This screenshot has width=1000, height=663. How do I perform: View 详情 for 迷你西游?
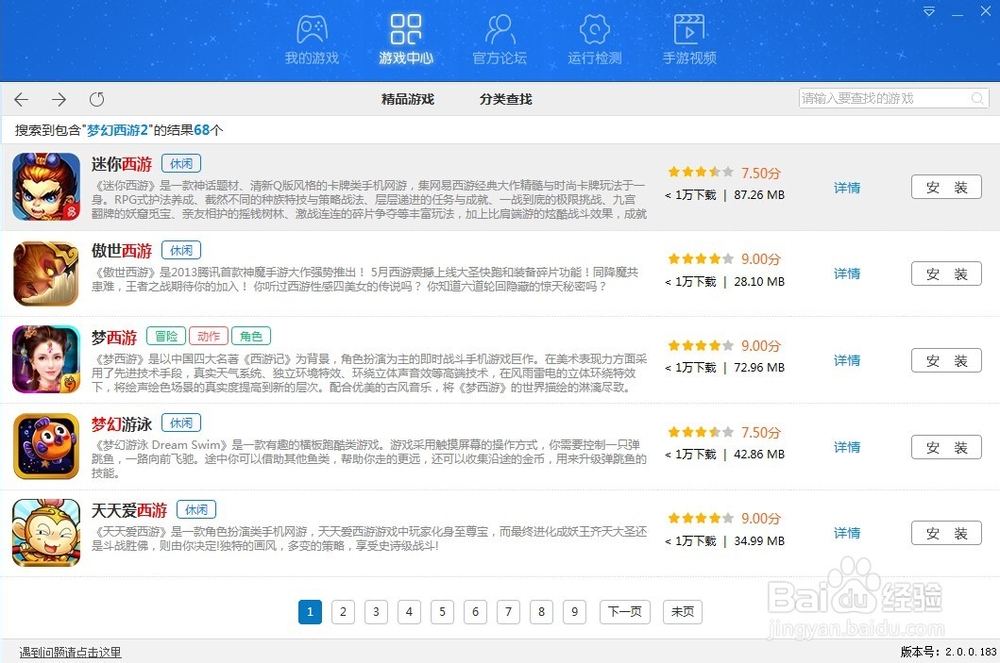[847, 187]
